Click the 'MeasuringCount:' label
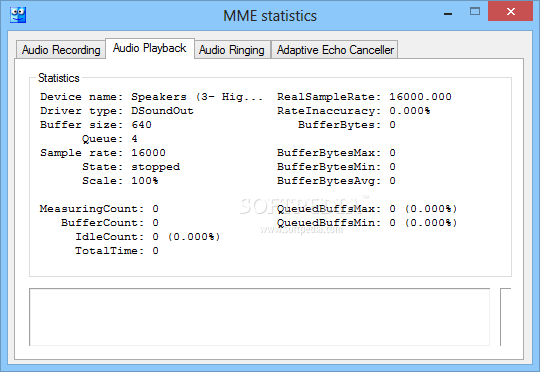The height and width of the screenshot is (372, 540). (x=92, y=209)
